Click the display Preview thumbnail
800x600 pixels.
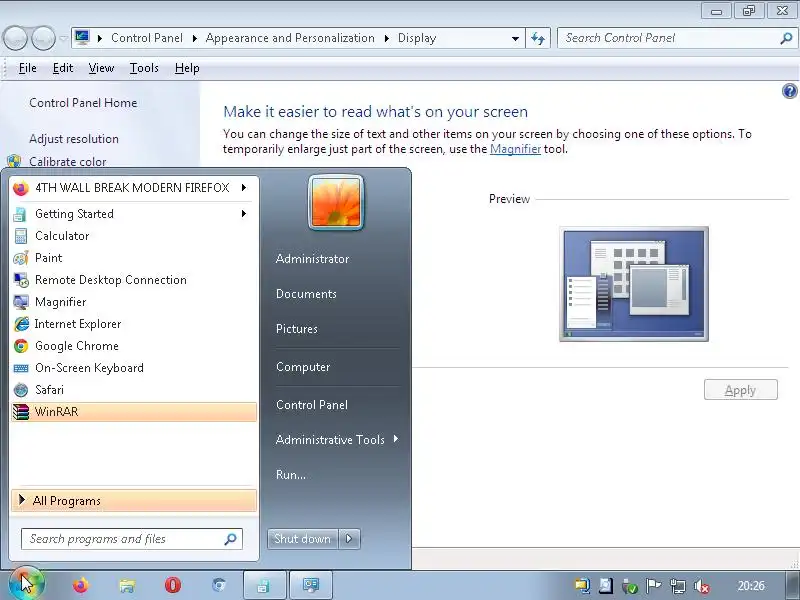point(634,284)
